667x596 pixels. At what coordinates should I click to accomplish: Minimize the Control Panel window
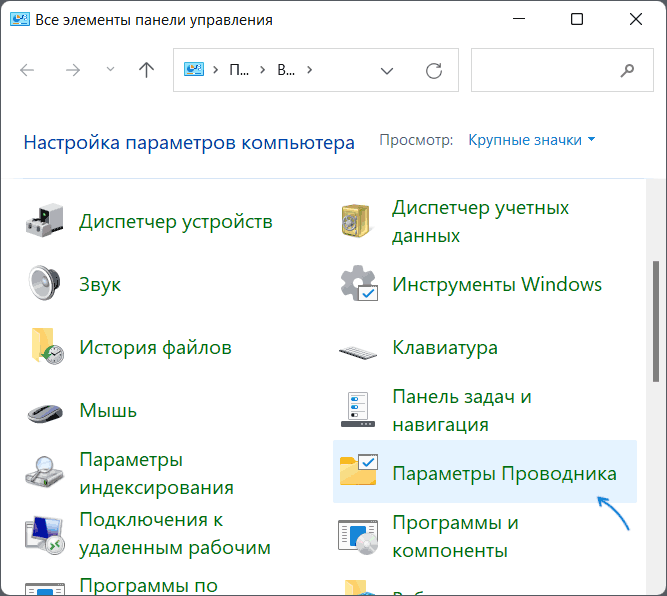[x=519, y=19]
